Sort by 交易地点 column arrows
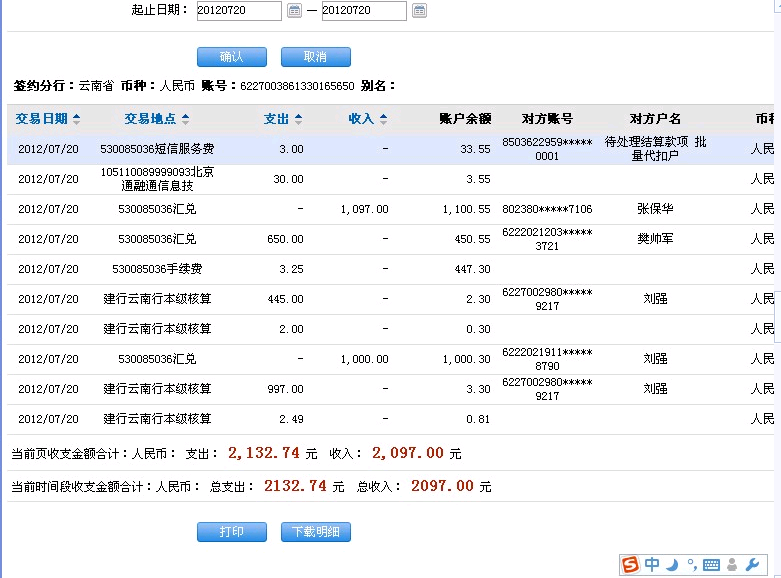Viewport: 781px width, 578px height. click(185, 119)
